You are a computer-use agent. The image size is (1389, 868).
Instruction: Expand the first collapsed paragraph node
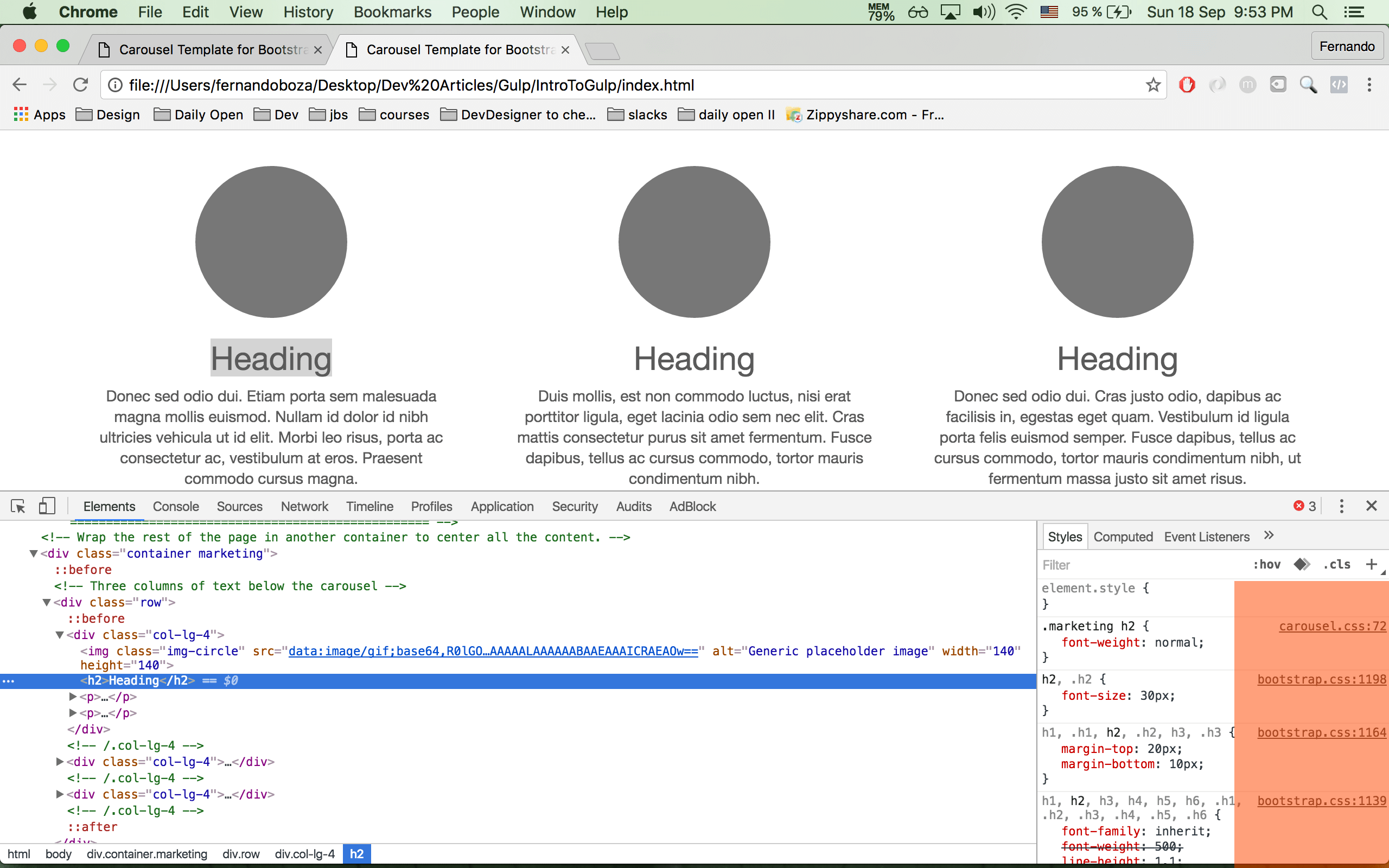coord(73,697)
